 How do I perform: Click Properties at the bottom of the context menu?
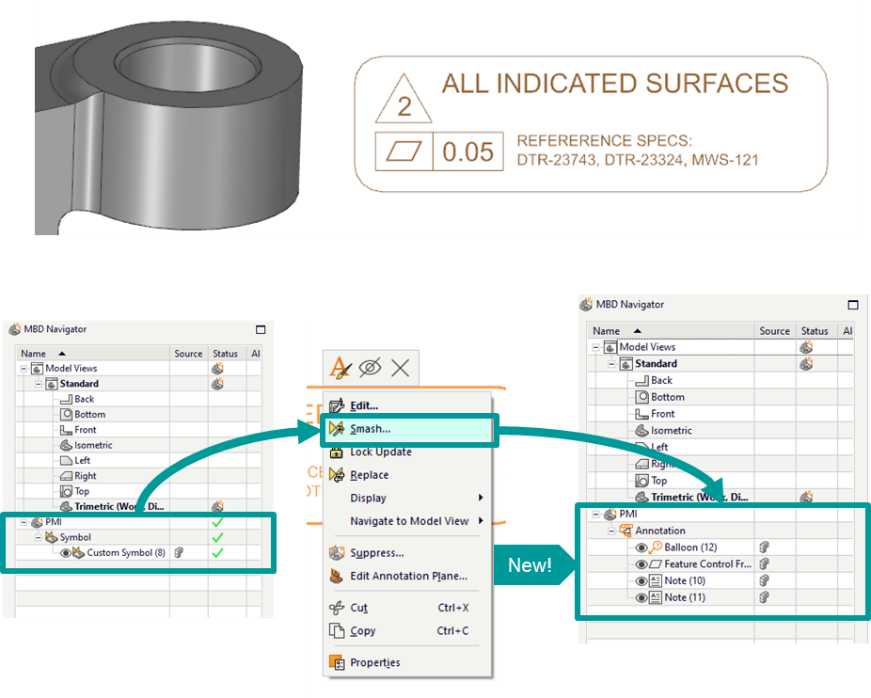374,662
